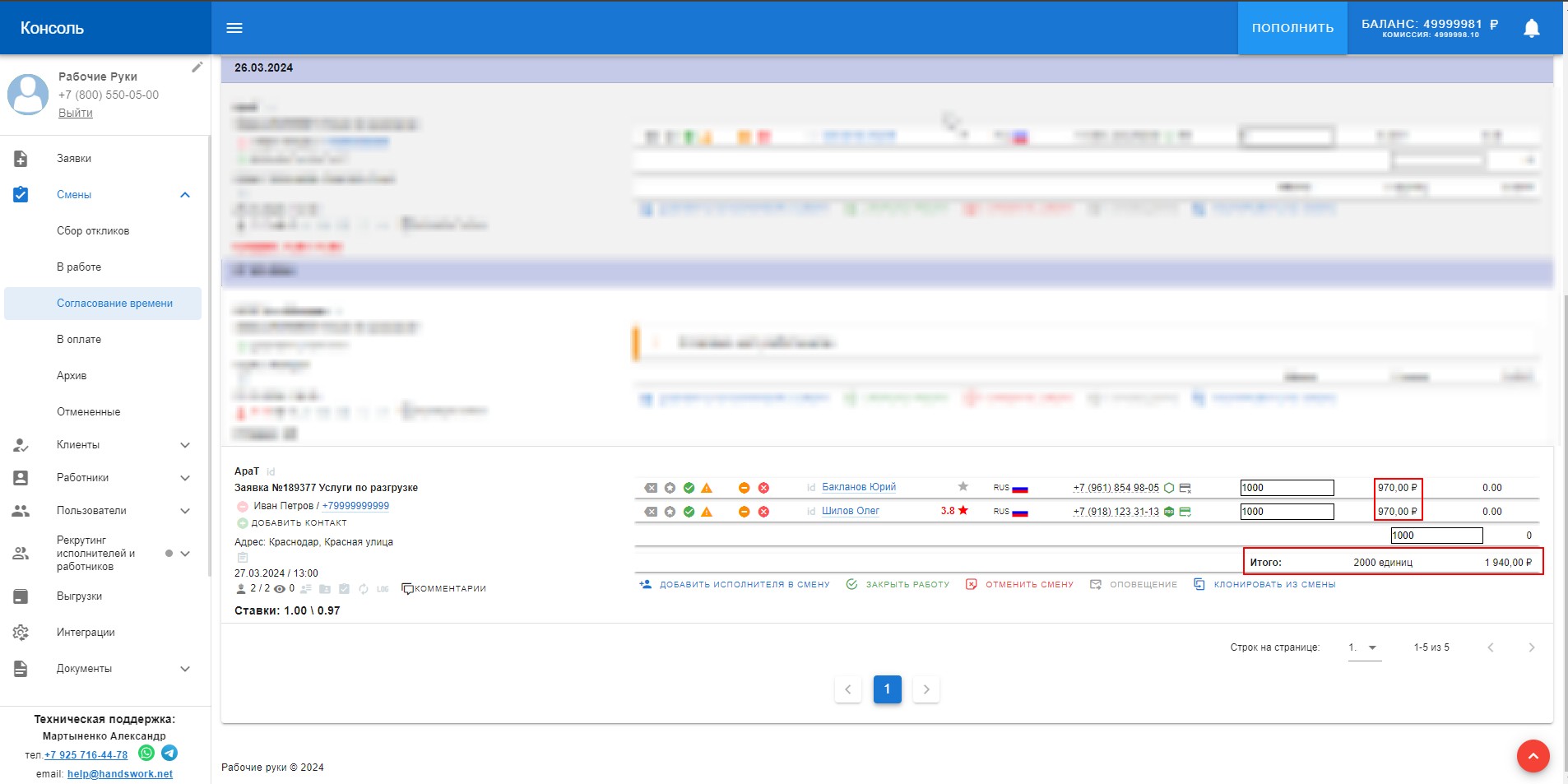Expand the Клиенты menu section
This screenshot has height=784, width=1568.
(185, 445)
